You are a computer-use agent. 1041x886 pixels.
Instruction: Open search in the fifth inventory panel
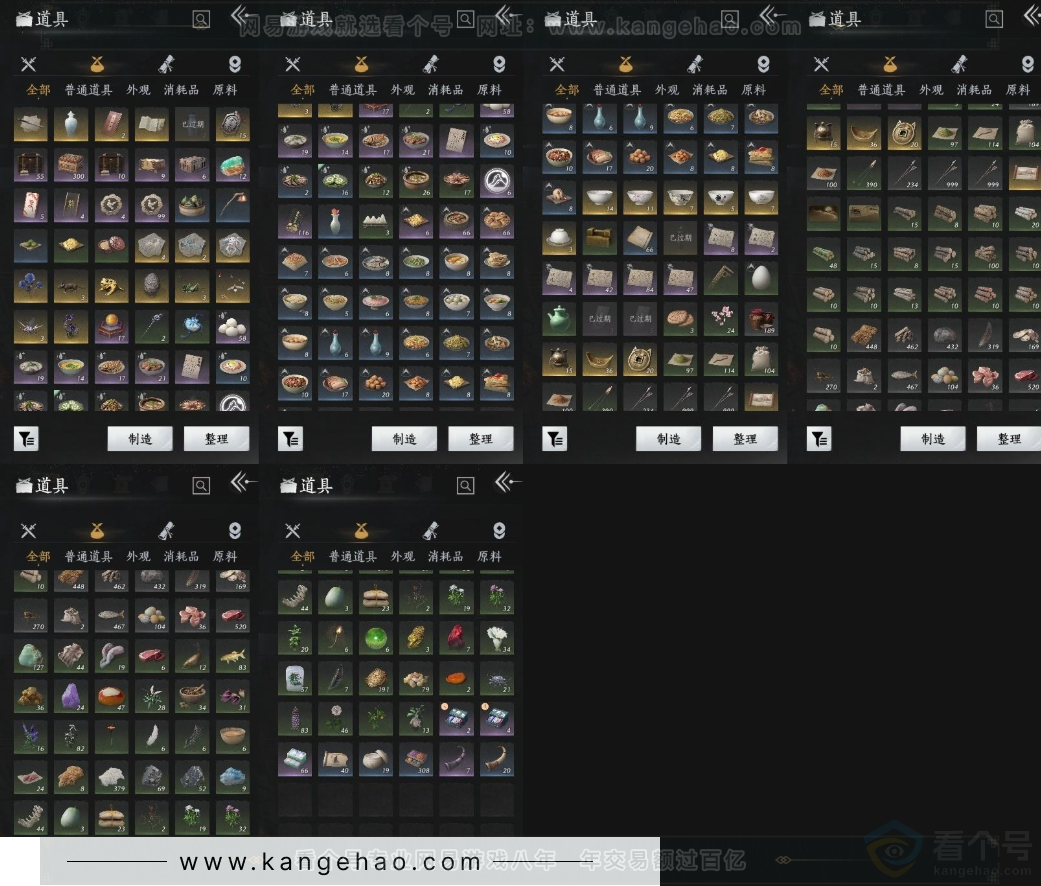pos(201,486)
